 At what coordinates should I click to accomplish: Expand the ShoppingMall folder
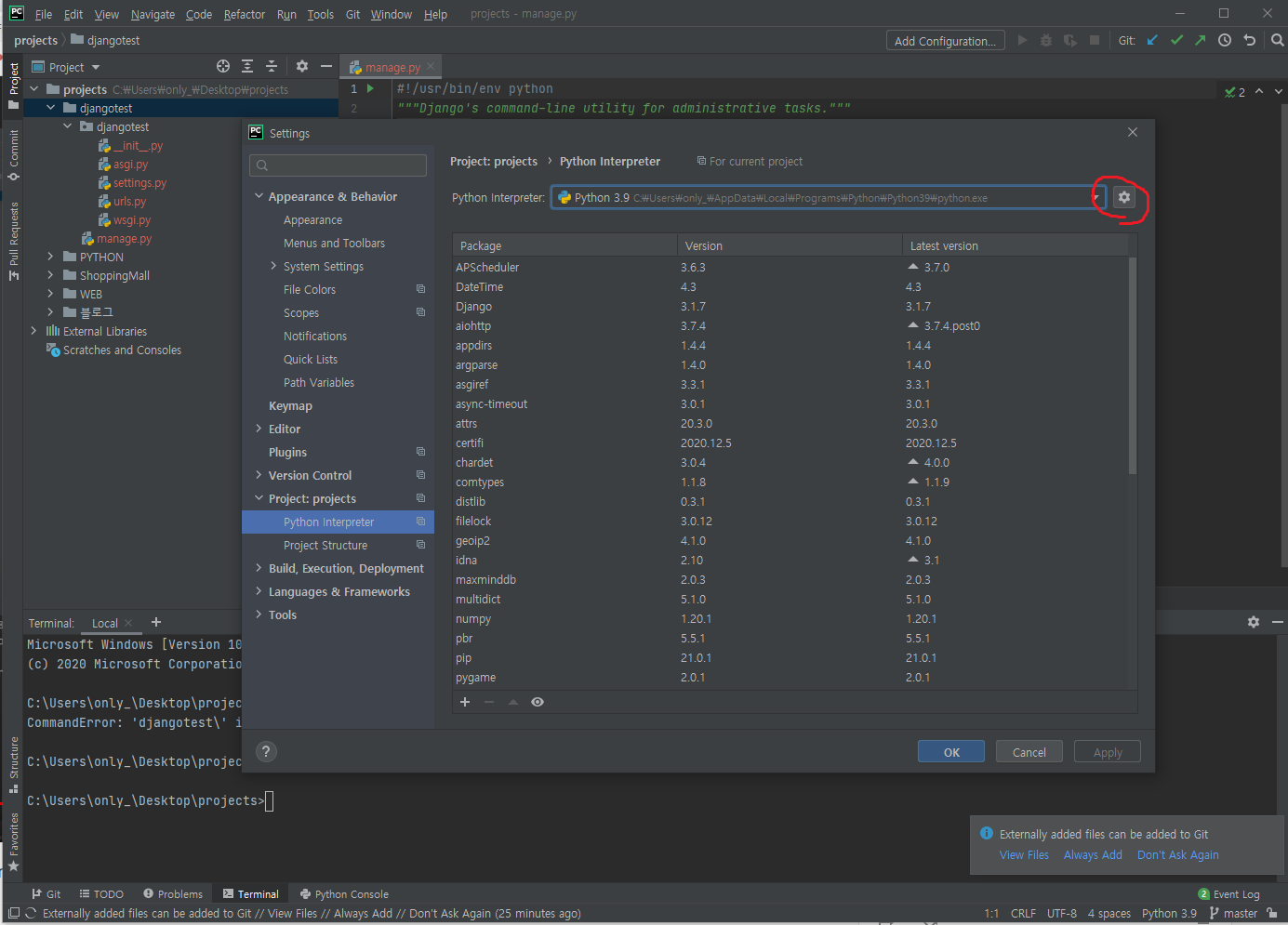point(50,275)
